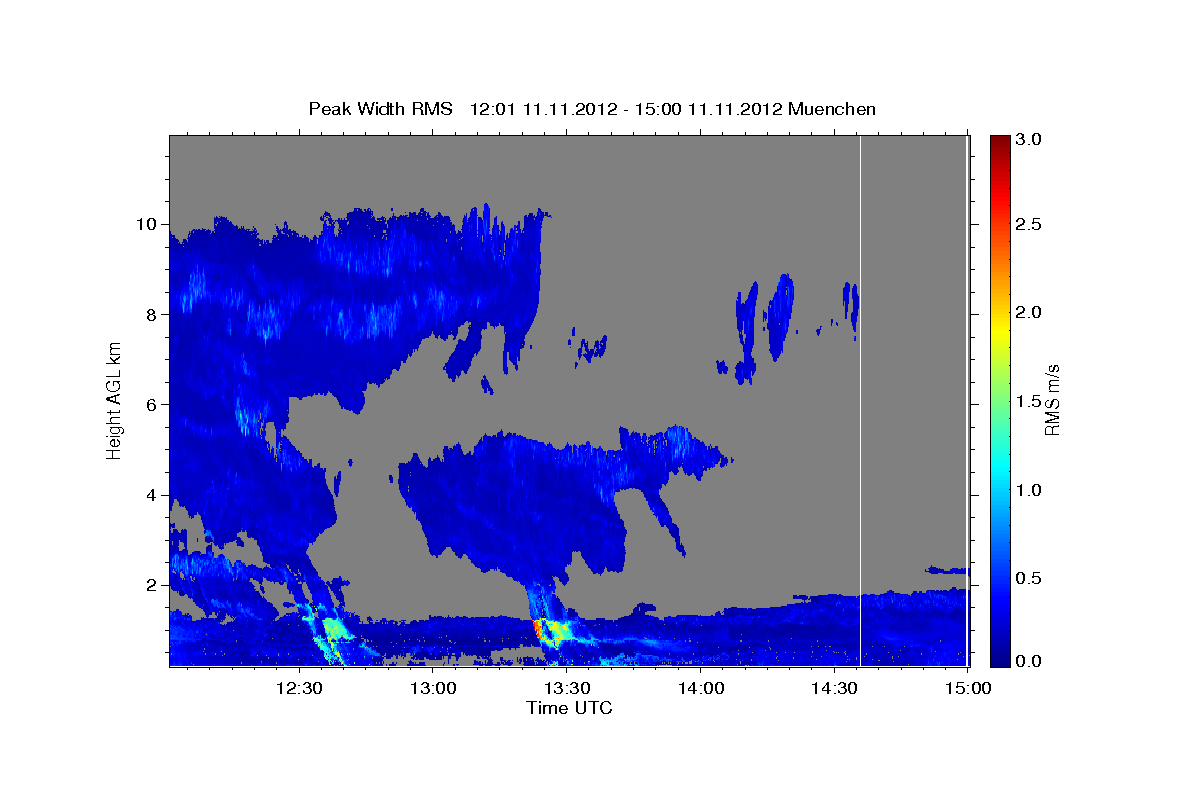Click the 'Time UTC' axis label

569,708
